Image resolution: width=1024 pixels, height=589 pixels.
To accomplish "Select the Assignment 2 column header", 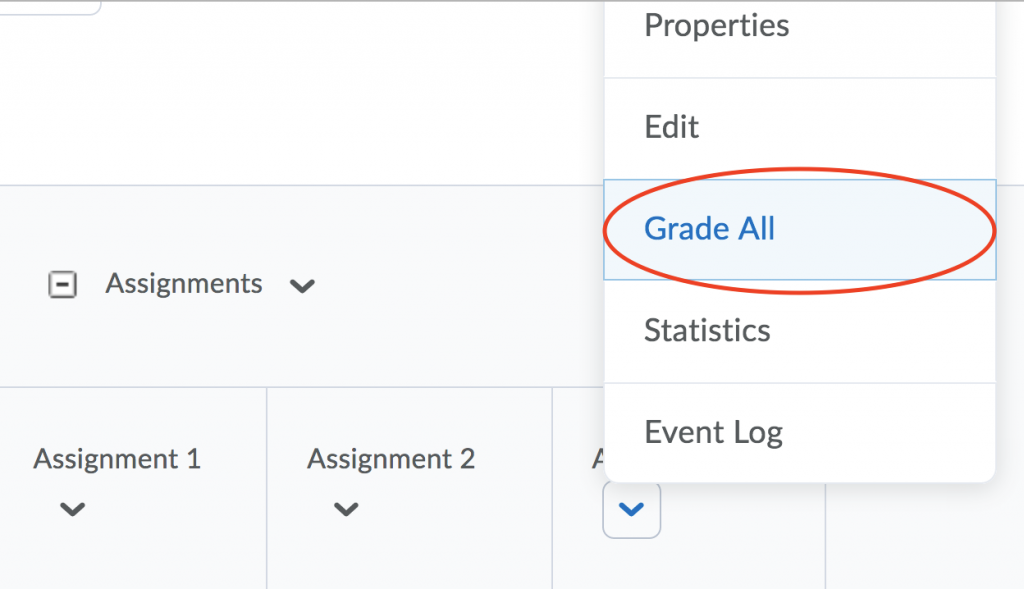I will click(391, 459).
